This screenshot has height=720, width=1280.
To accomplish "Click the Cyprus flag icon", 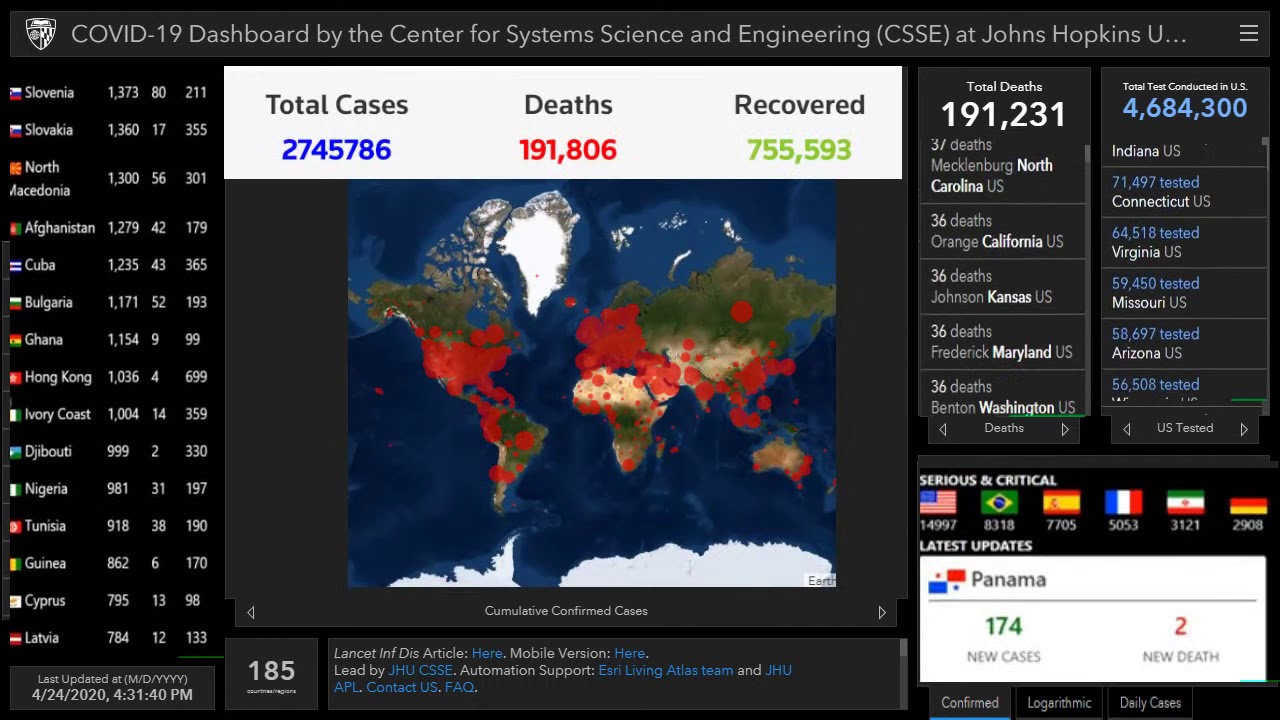I will [15, 601].
